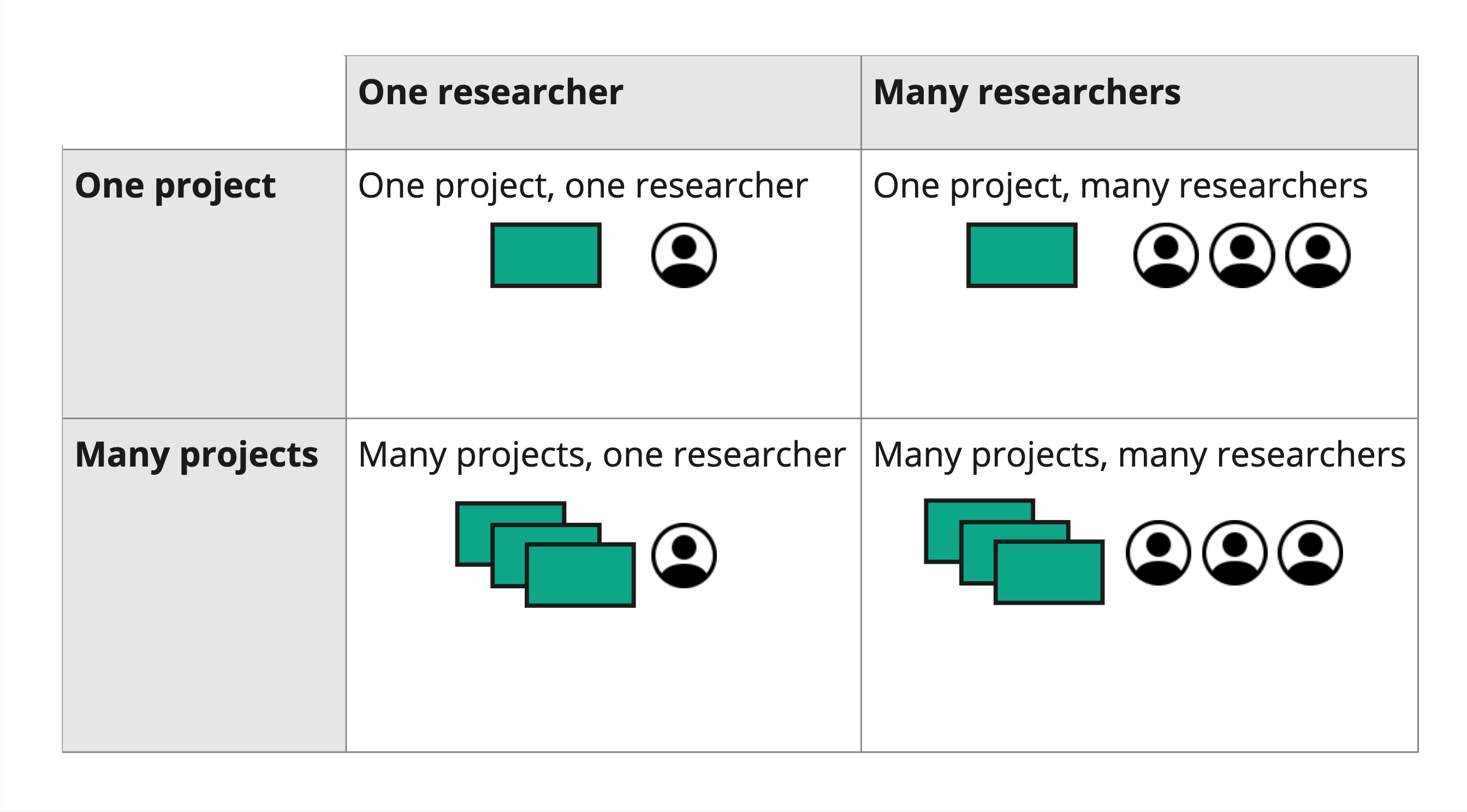Click the front green rectangle under 'Many projects, many researchers'
Viewport: 1467px width, 812px height.
tap(1049, 572)
